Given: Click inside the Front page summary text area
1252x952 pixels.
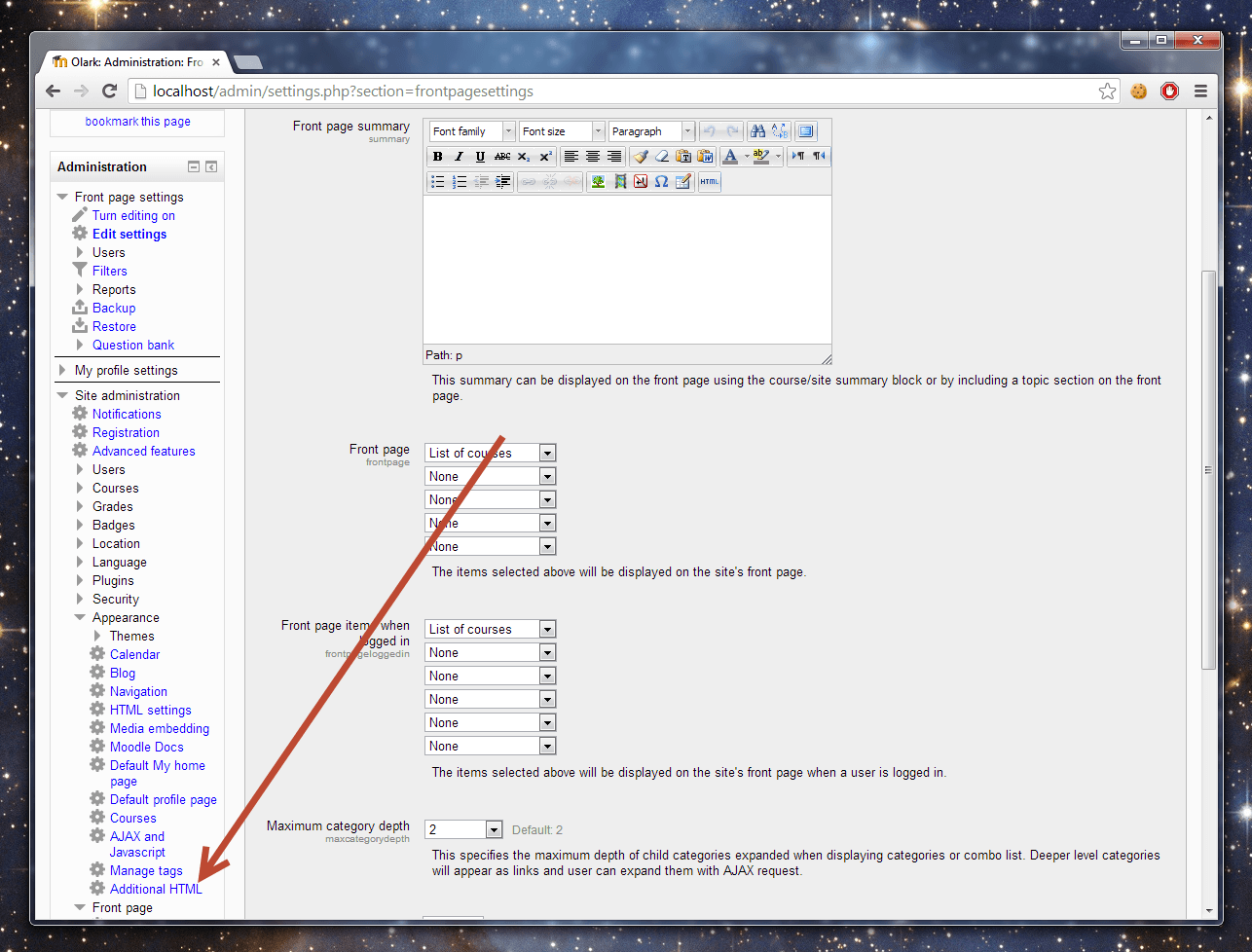Looking at the screenshot, I should [627, 270].
